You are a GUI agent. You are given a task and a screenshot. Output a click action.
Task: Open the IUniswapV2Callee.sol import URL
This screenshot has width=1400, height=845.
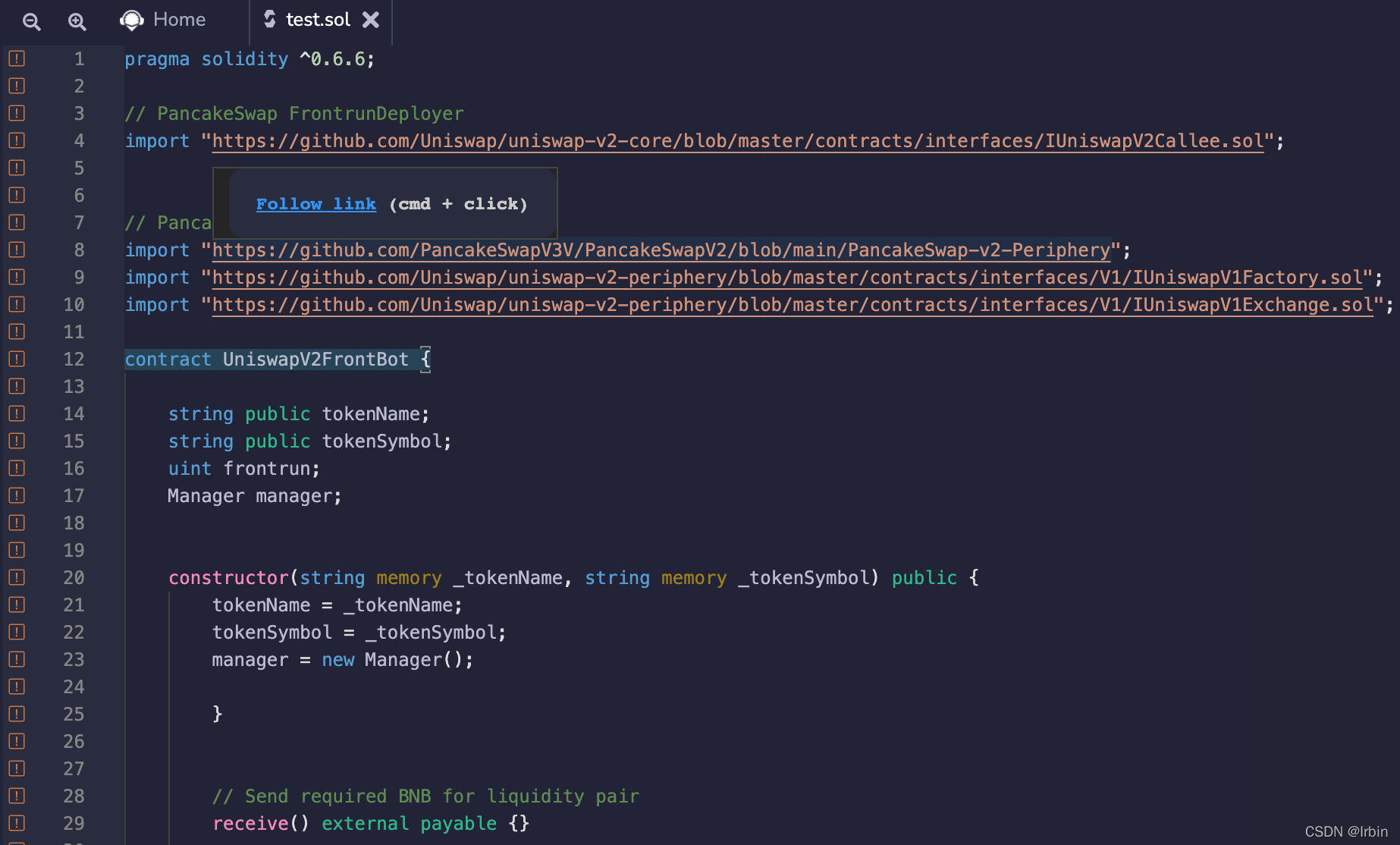pyautogui.click(x=737, y=141)
